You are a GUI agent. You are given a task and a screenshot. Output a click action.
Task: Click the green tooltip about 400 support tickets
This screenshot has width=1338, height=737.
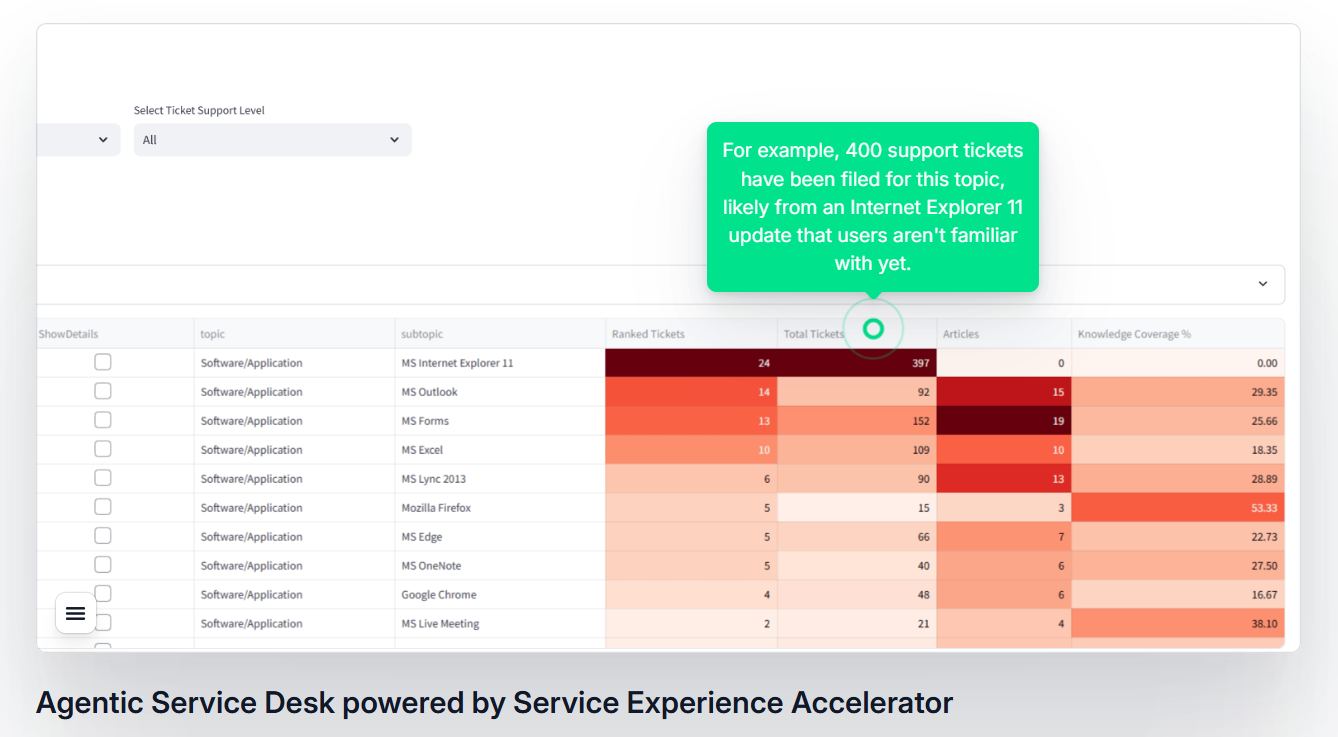(x=873, y=207)
